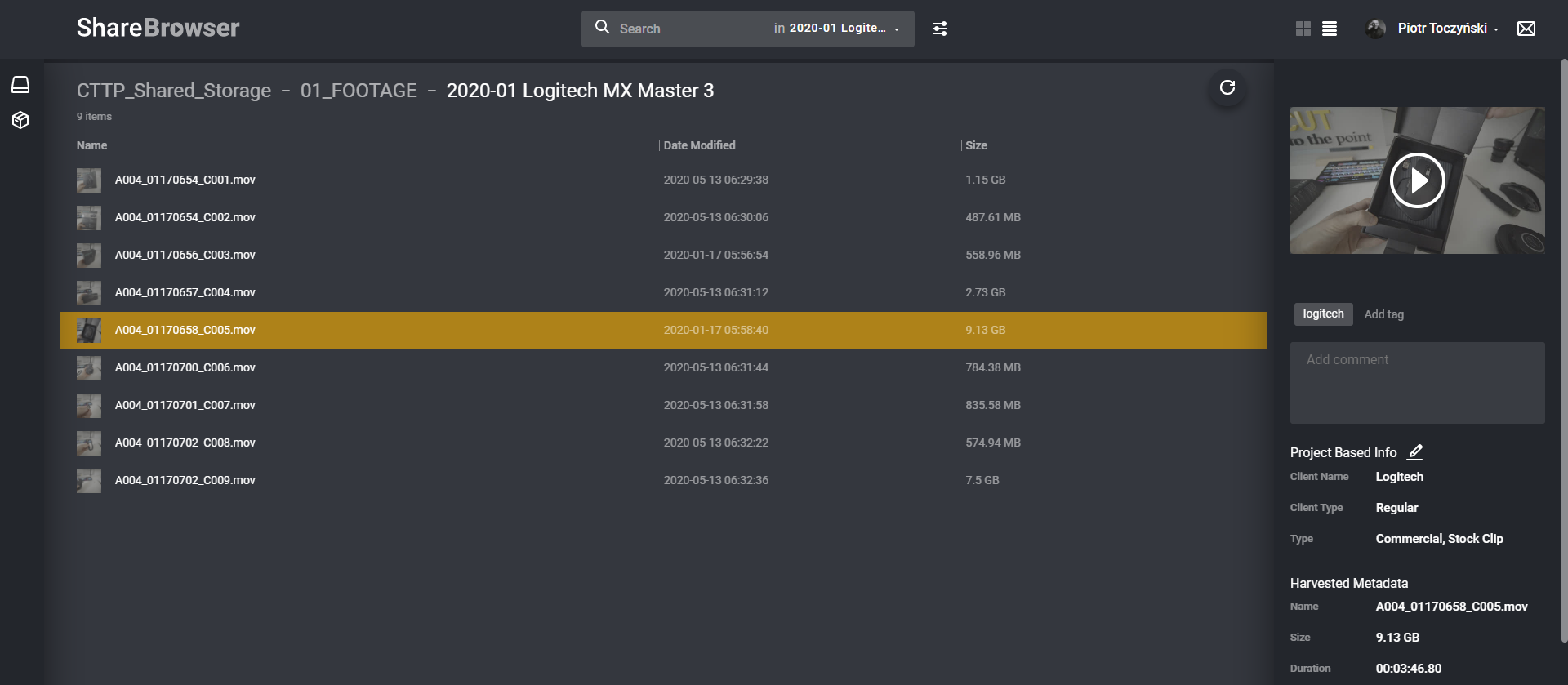
Task: Click the search magnifier icon
Action: tap(602, 27)
